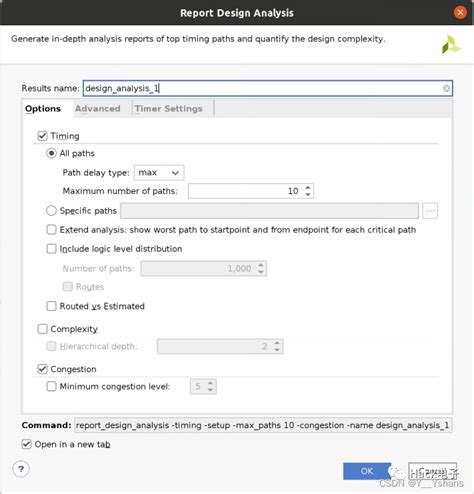Click the Vivado logo icon
Screen dimensions: 474x494
tap(451, 44)
